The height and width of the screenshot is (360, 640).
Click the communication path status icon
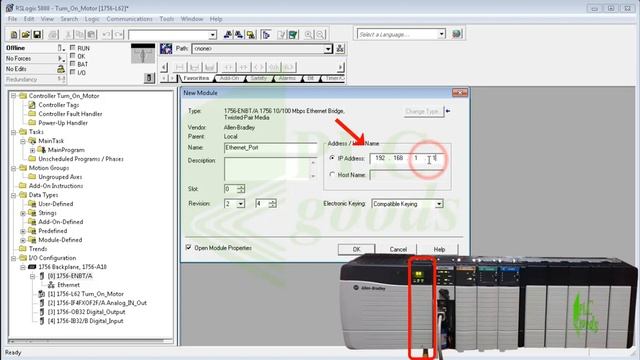(x=166, y=49)
